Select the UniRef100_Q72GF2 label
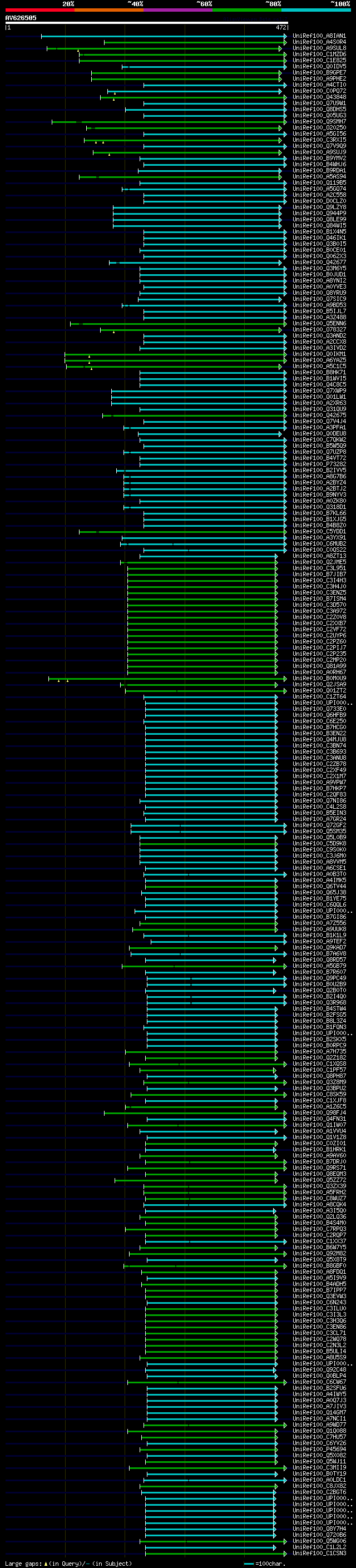 tap(319, 825)
